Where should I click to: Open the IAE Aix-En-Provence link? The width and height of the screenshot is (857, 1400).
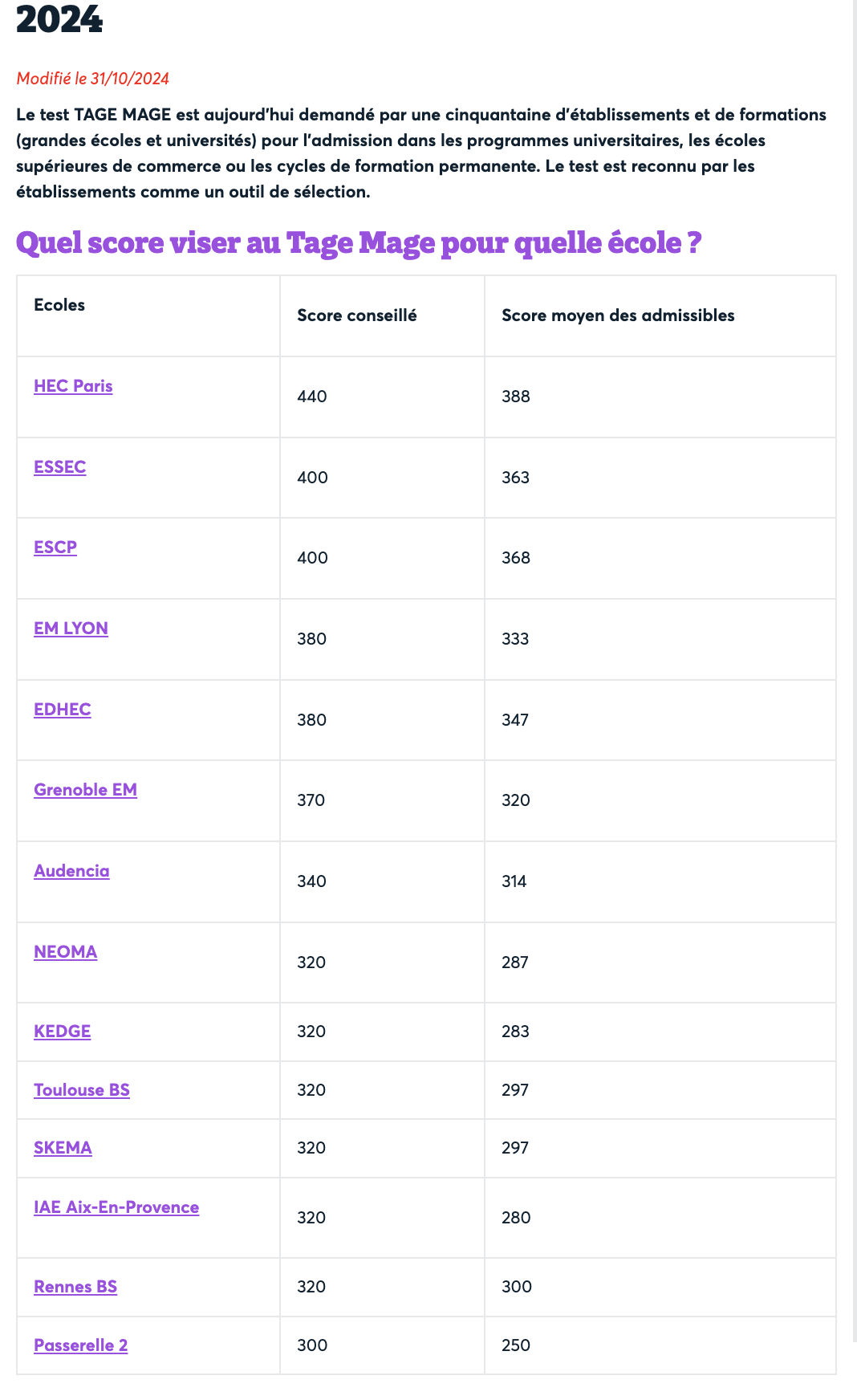pos(116,1207)
